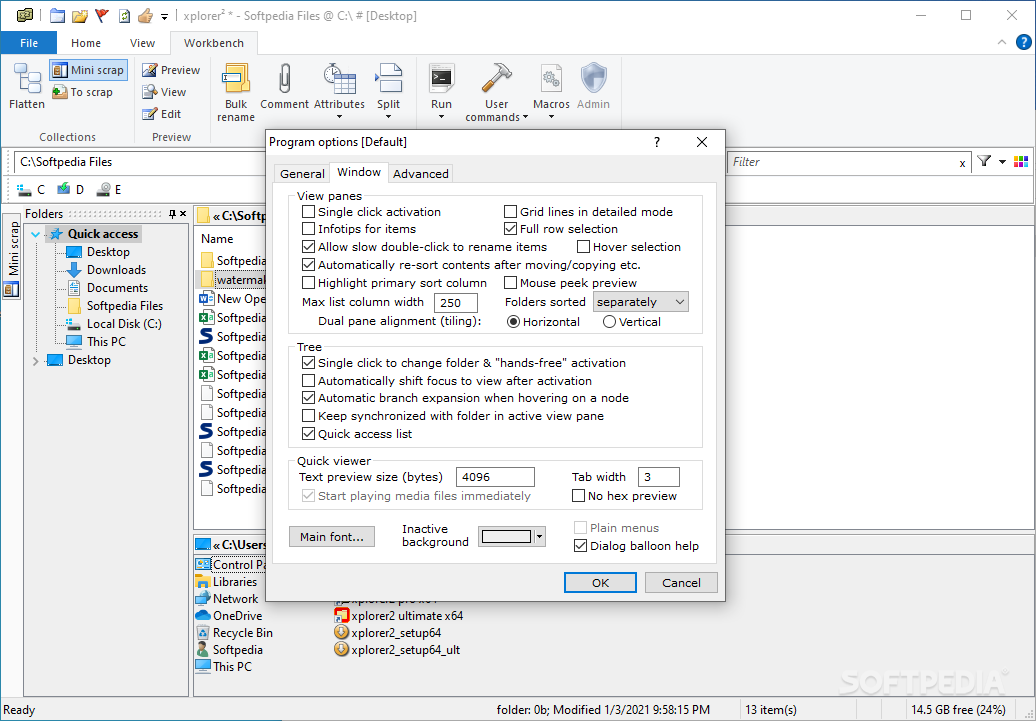Collapse the Quick access tree node
1036x721 pixels.
tap(36, 234)
